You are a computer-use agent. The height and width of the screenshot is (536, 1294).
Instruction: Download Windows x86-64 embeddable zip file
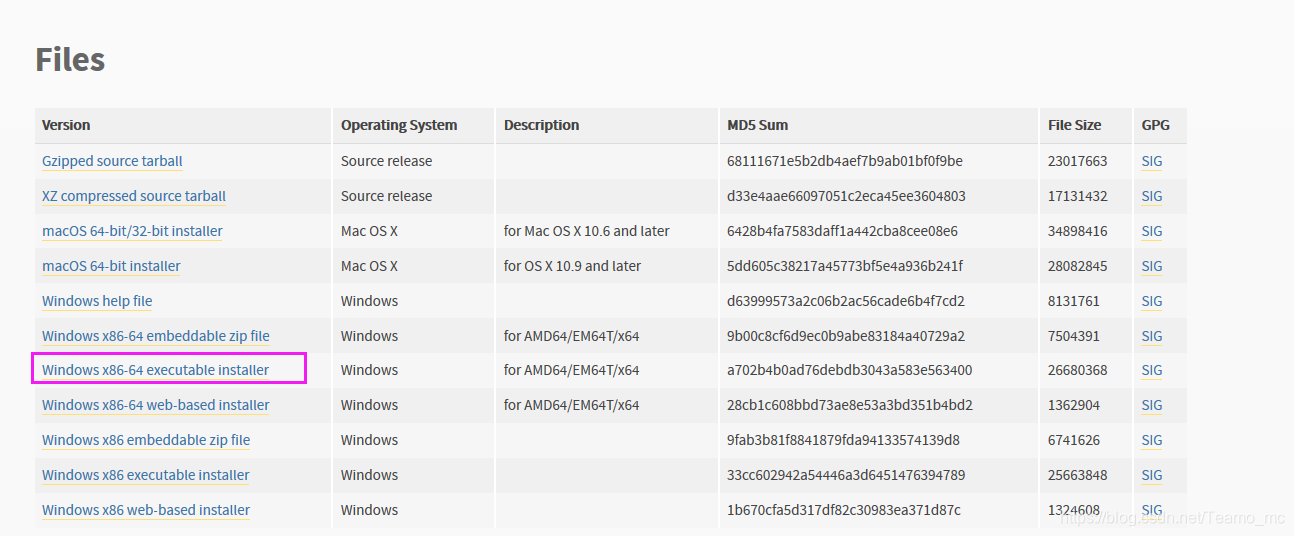[x=156, y=336]
